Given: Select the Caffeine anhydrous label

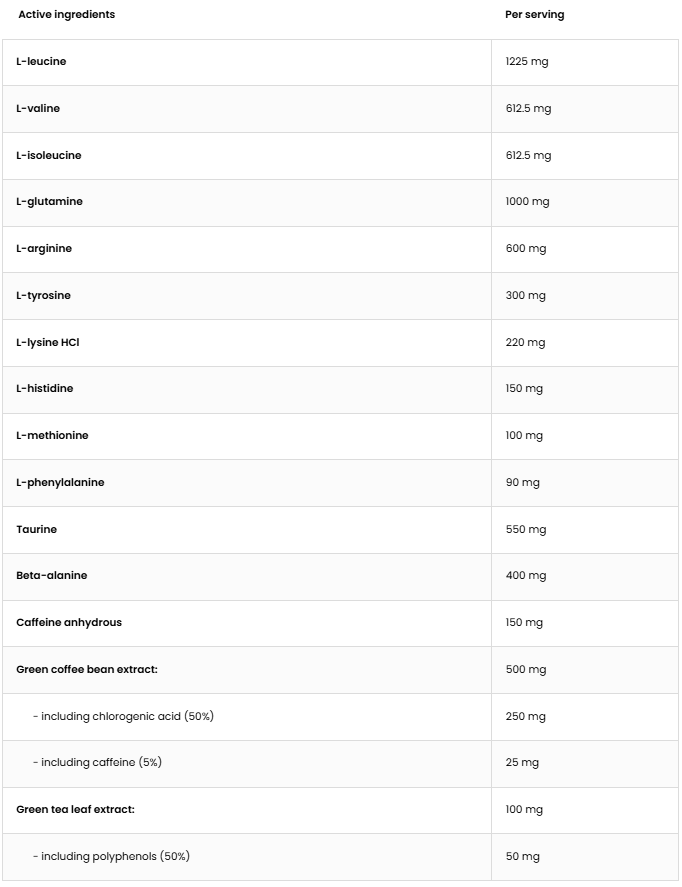Looking at the screenshot, I should 69,623.
